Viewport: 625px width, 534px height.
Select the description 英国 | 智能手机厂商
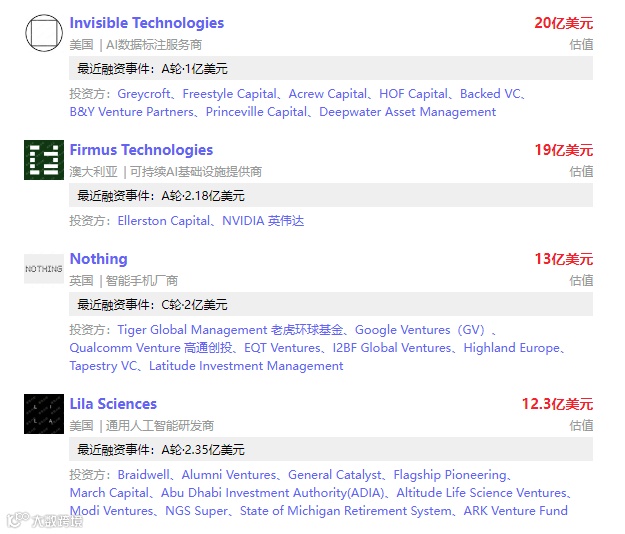(124, 281)
